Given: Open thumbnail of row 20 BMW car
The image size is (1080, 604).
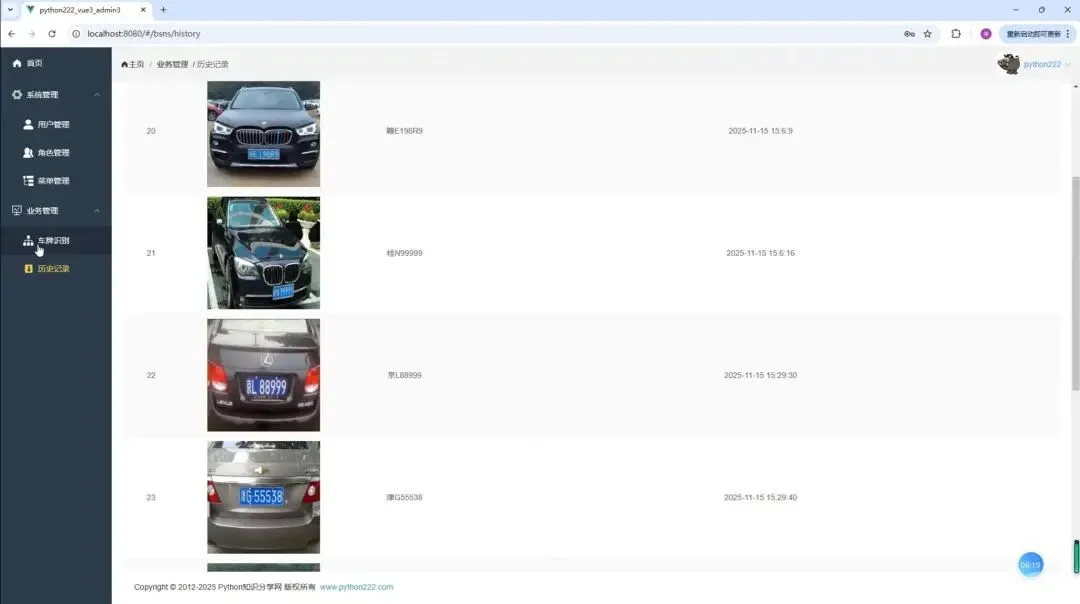Looking at the screenshot, I should (264, 134).
